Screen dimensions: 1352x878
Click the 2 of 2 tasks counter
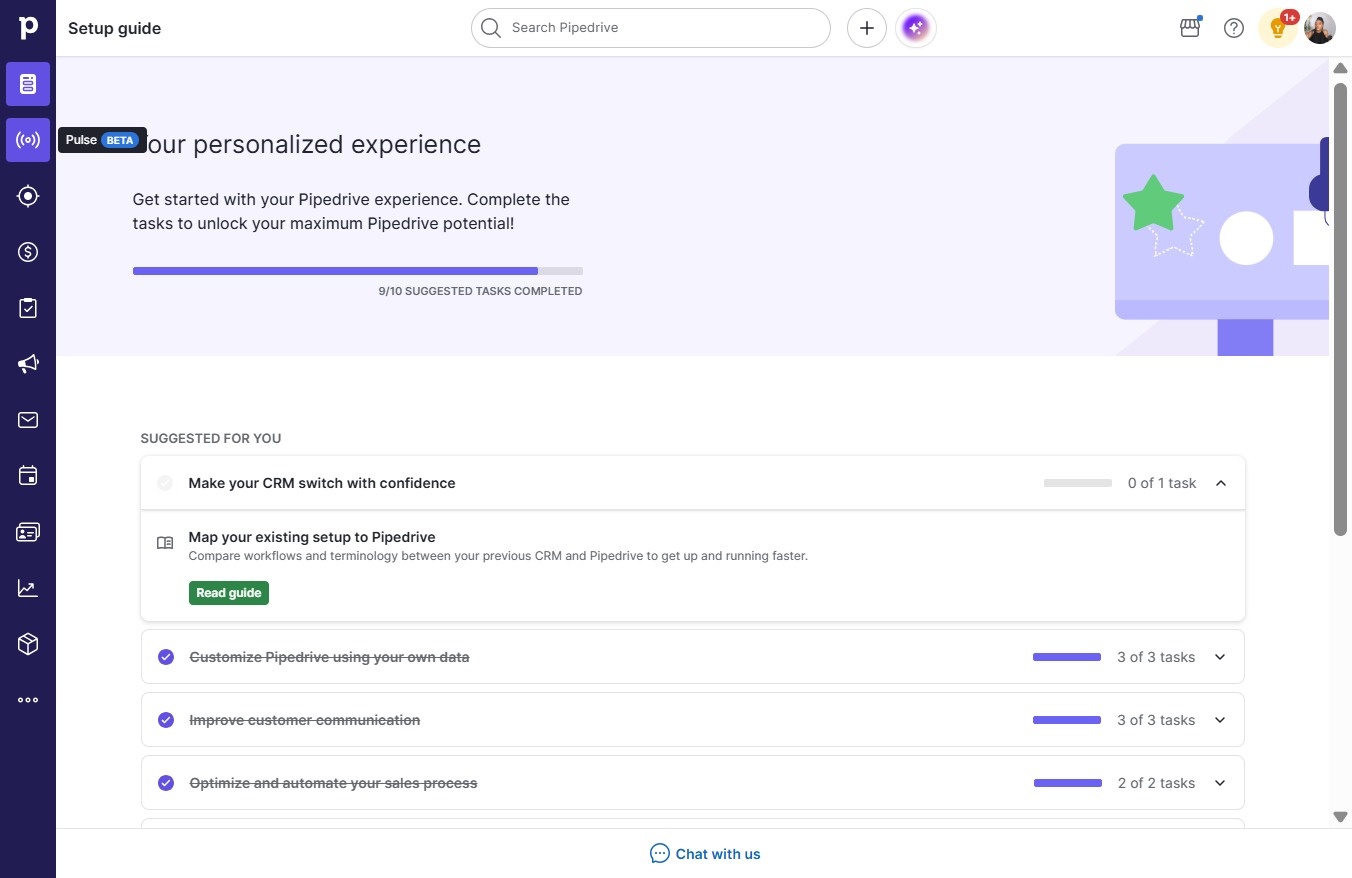point(1157,783)
